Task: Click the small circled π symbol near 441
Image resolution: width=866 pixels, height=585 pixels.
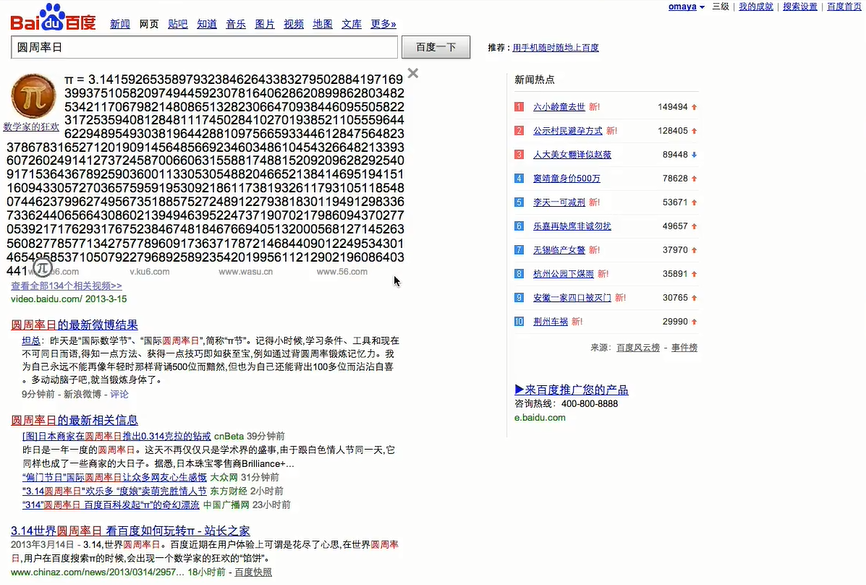Action: click(43, 268)
